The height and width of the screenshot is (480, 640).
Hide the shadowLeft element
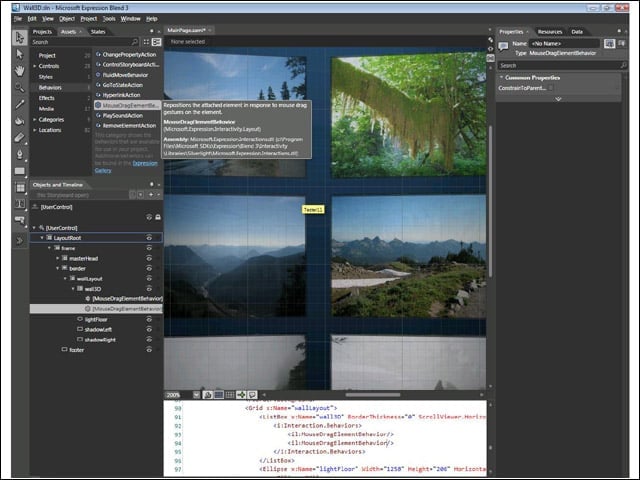point(149,329)
